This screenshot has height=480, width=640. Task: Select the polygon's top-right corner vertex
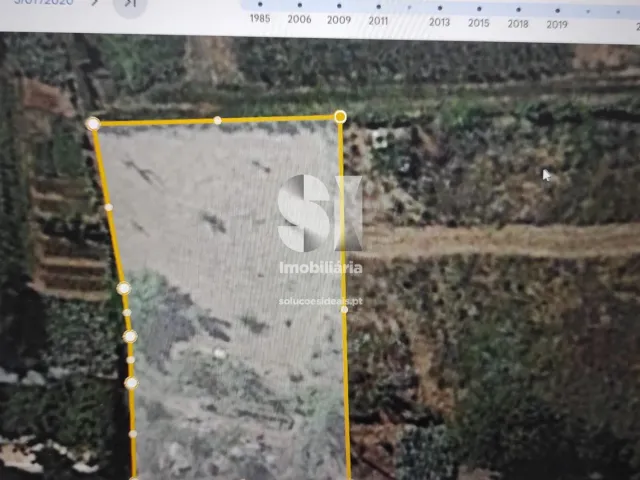[341, 117]
